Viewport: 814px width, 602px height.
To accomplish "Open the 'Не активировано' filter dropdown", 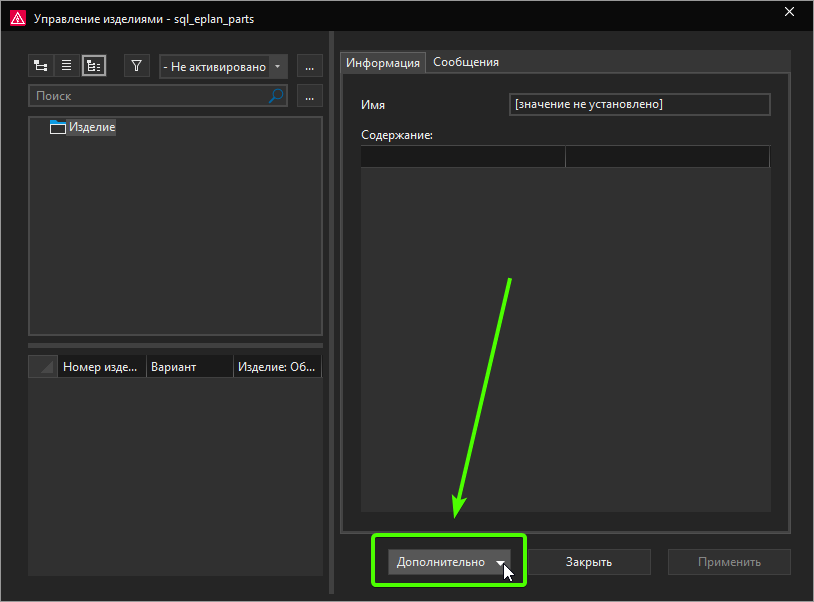I will pos(223,67).
